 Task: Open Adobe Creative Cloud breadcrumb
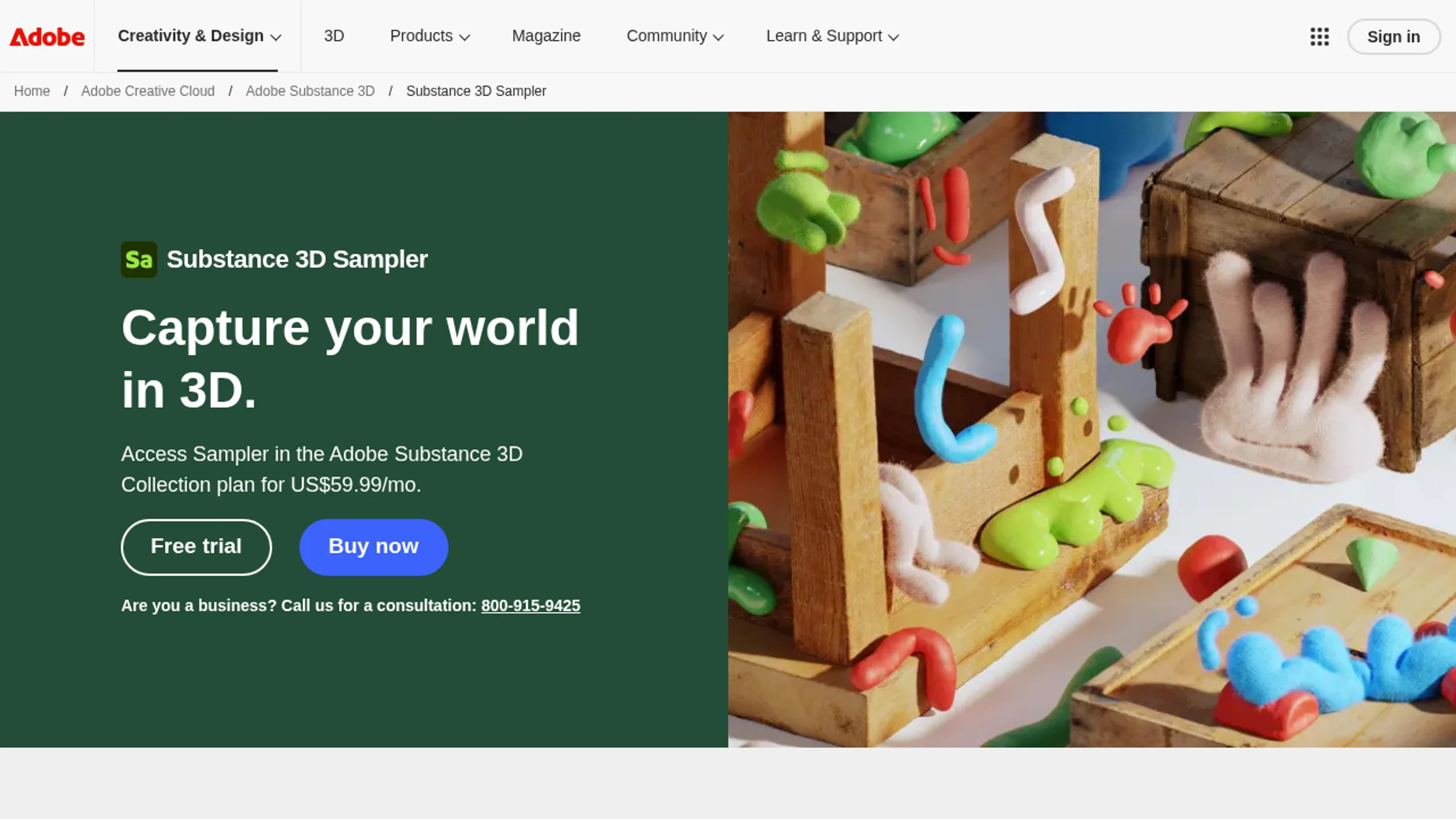click(148, 91)
